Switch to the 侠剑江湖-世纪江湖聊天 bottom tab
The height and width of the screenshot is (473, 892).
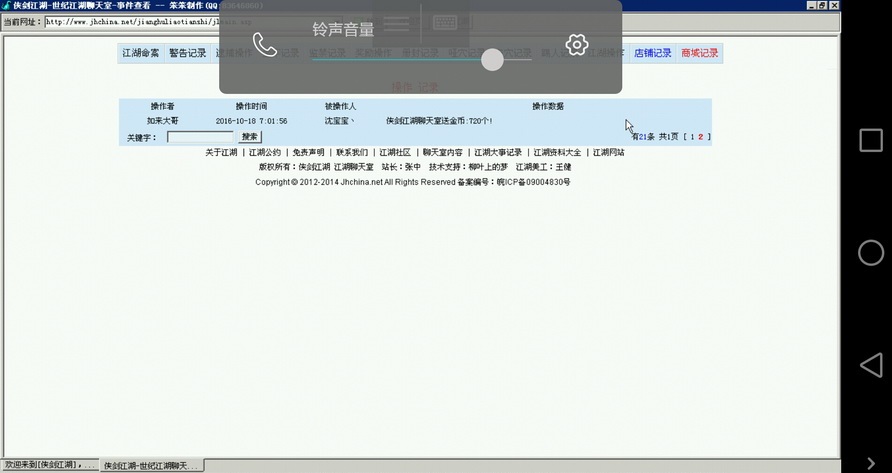152,466
